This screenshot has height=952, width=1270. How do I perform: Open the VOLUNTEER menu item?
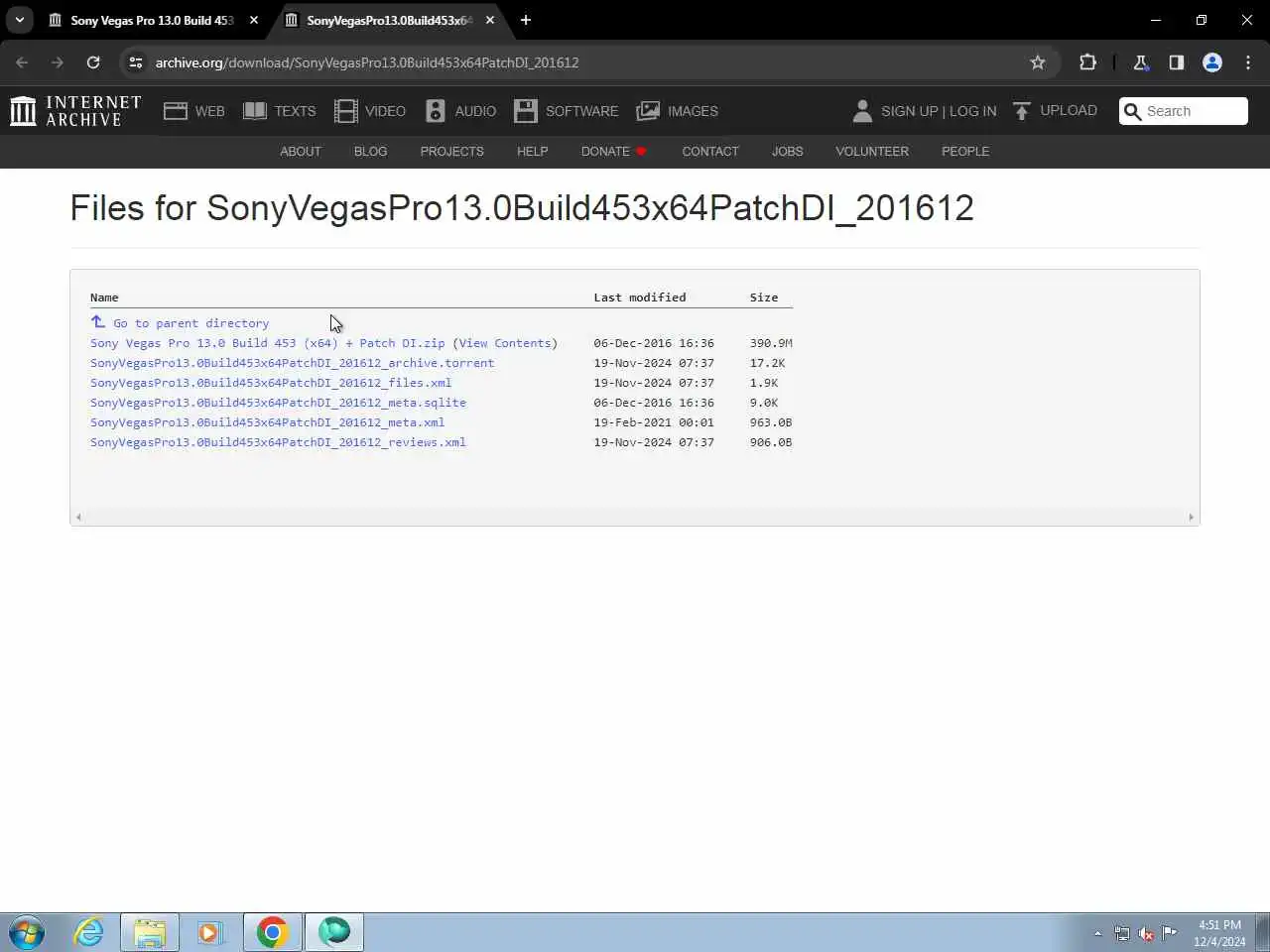872,152
